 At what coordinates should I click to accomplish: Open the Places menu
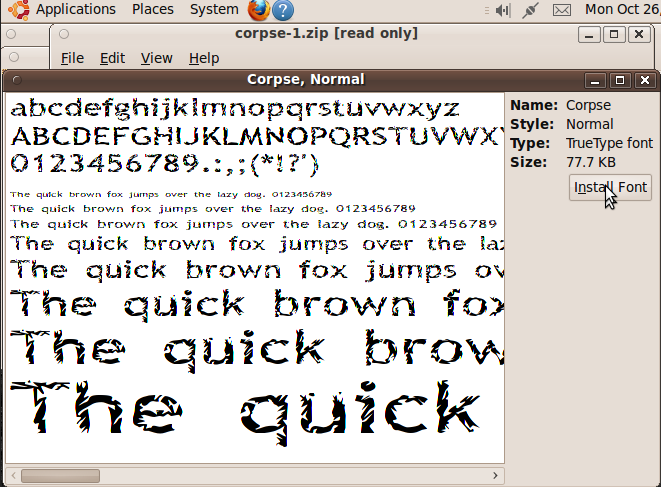point(153,9)
